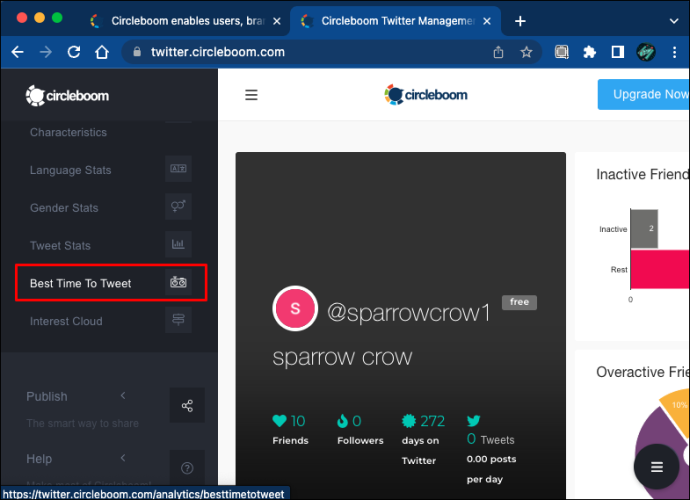Reload the current page
Screen dimensions: 690x500
[73, 52]
